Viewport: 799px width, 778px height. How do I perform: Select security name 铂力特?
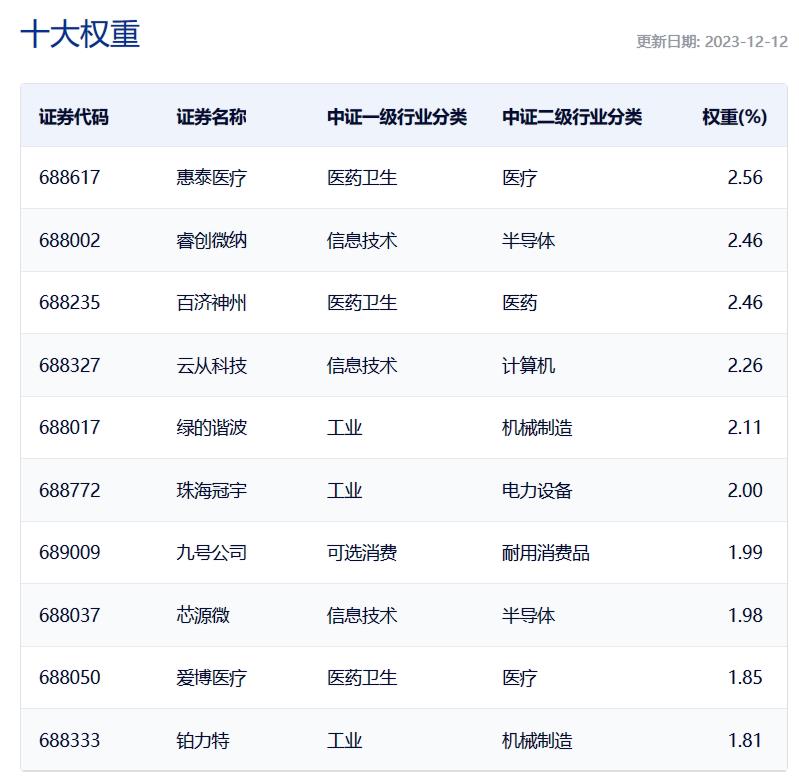point(203,740)
